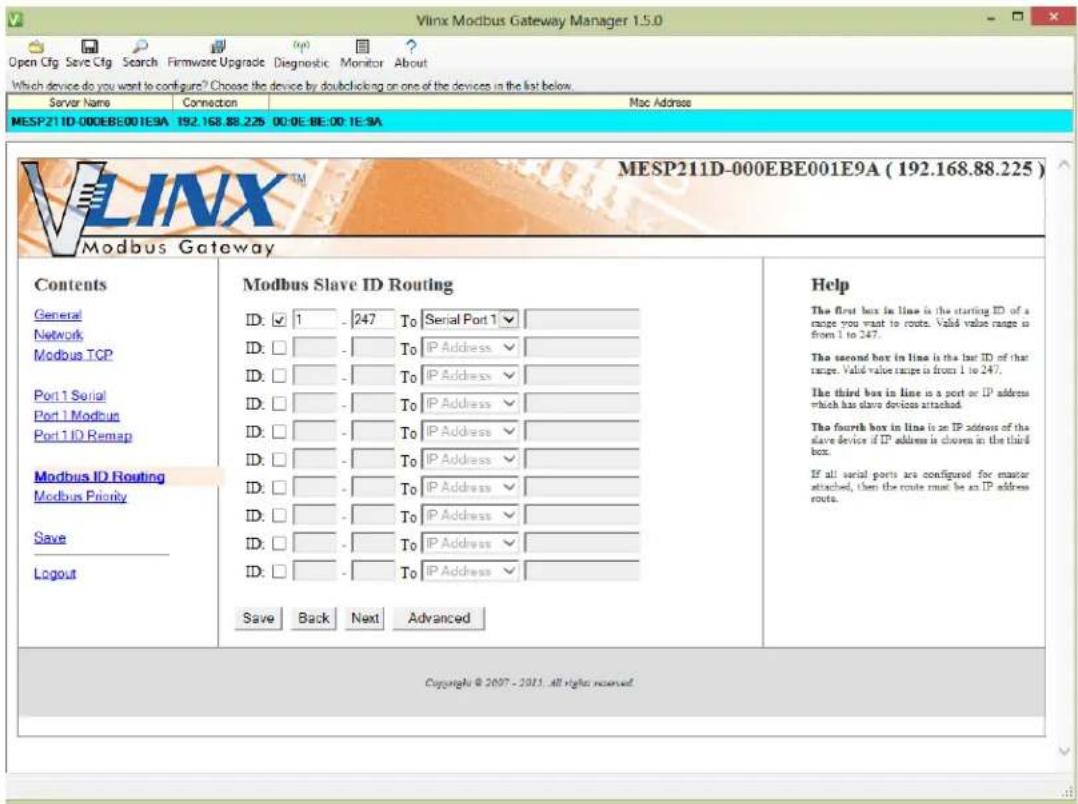
Task: Click the application icon in title bar
Action: pyautogui.click(x=14, y=19)
